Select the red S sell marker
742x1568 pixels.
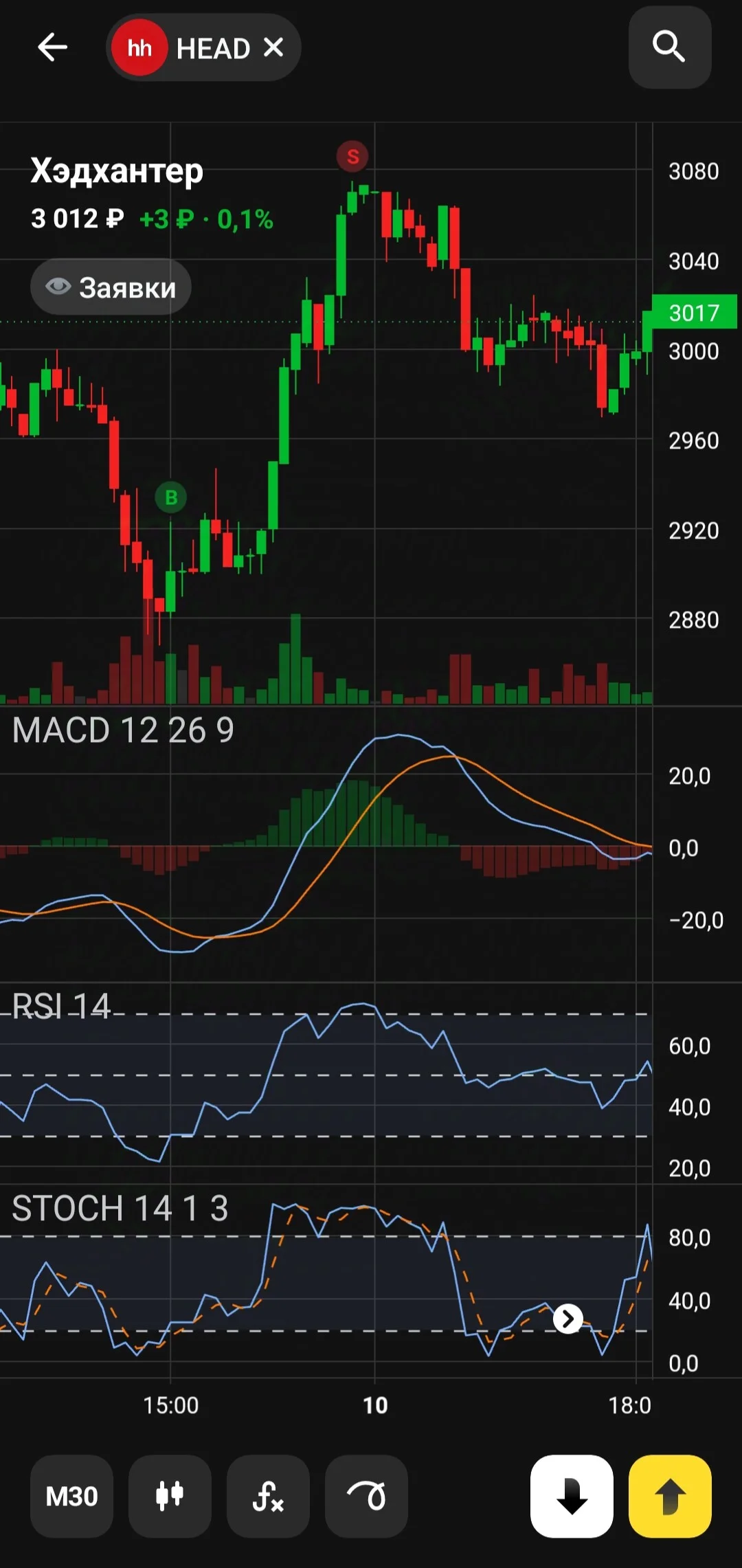(x=352, y=157)
